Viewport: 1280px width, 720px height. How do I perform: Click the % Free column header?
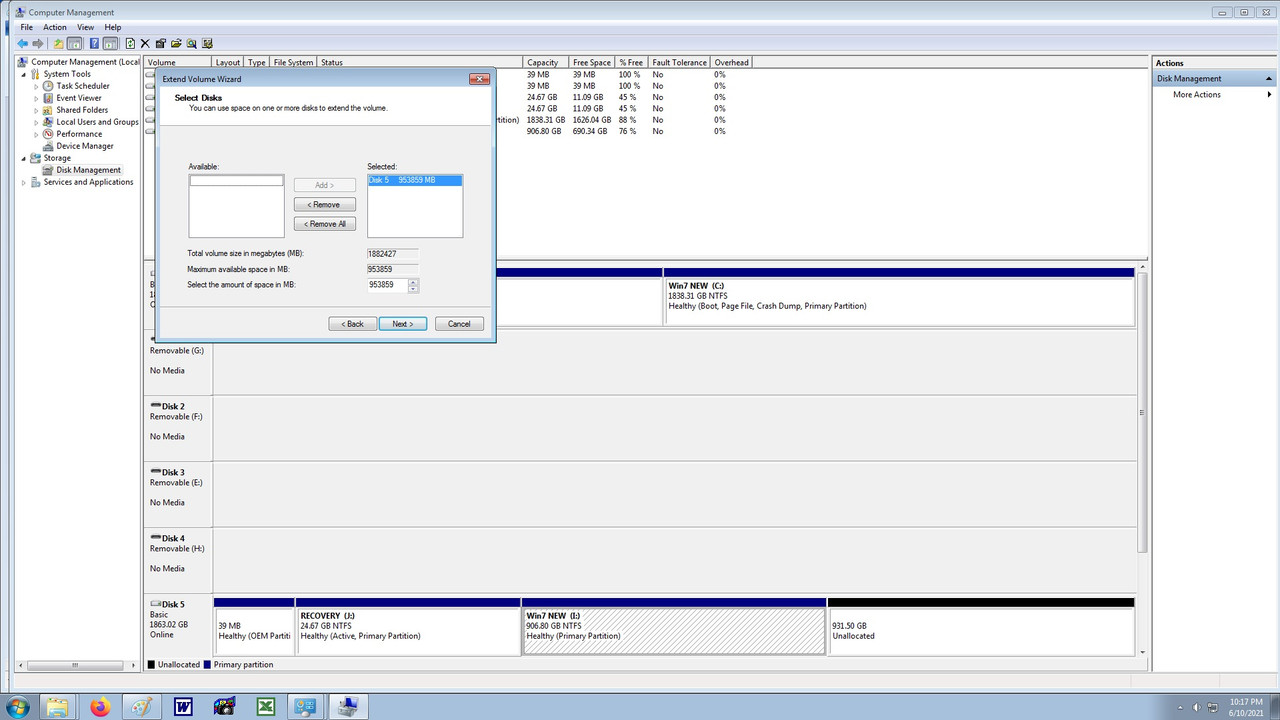point(631,62)
